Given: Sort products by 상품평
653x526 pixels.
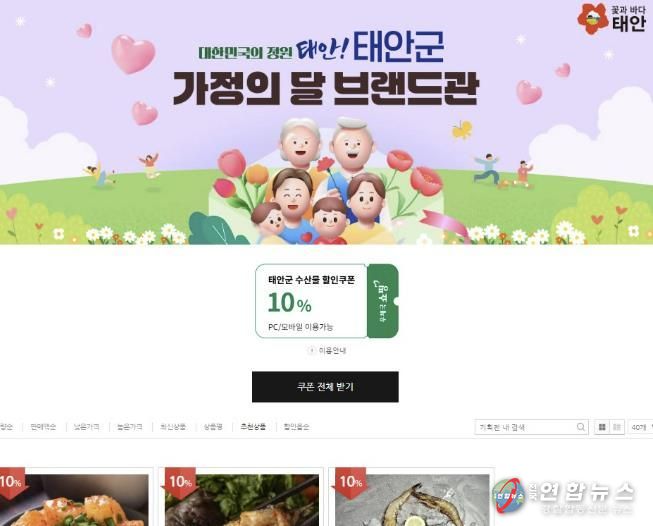Looking at the screenshot, I should coord(213,427).
